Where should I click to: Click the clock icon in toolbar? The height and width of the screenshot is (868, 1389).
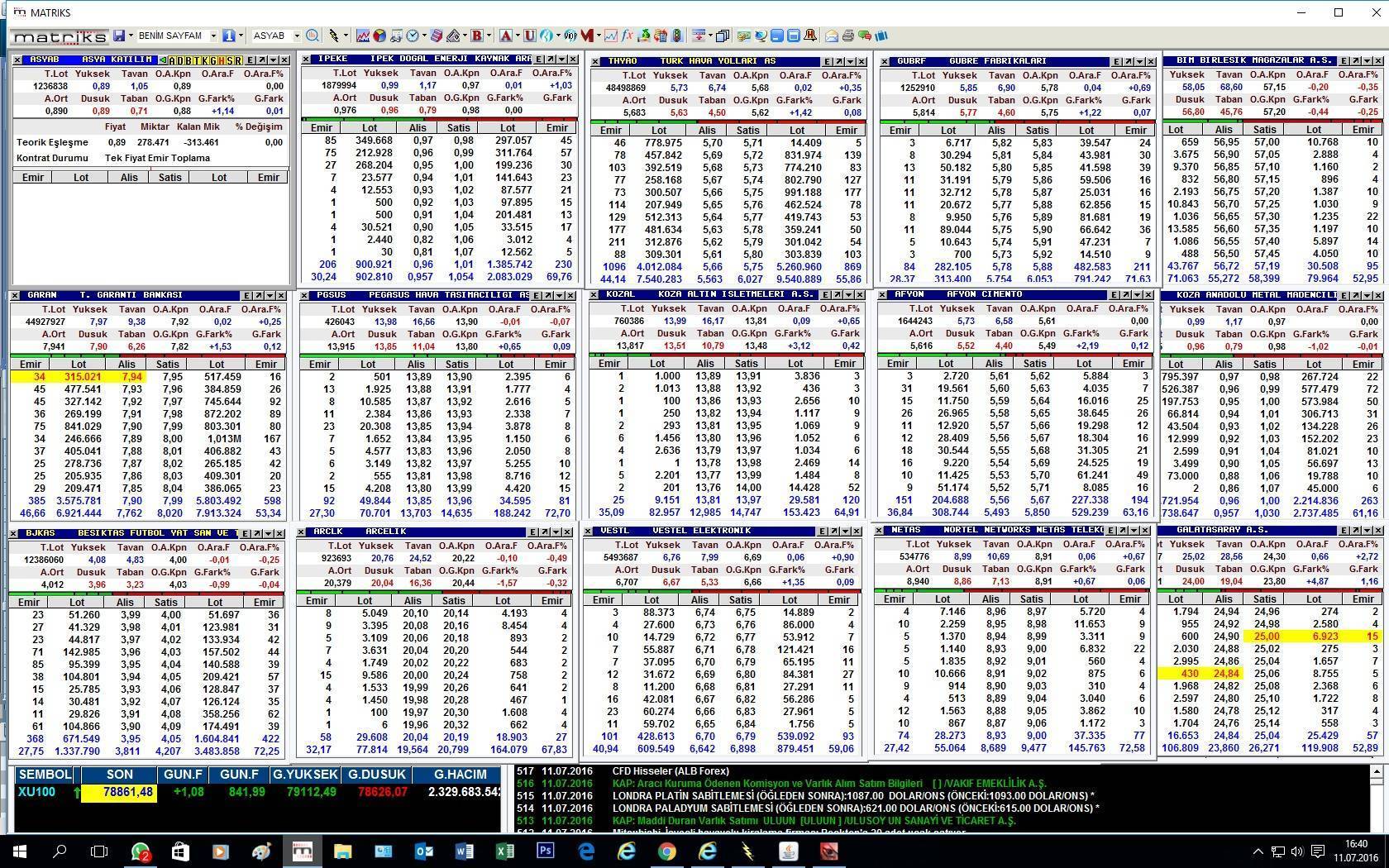click(x=412, y=36)
